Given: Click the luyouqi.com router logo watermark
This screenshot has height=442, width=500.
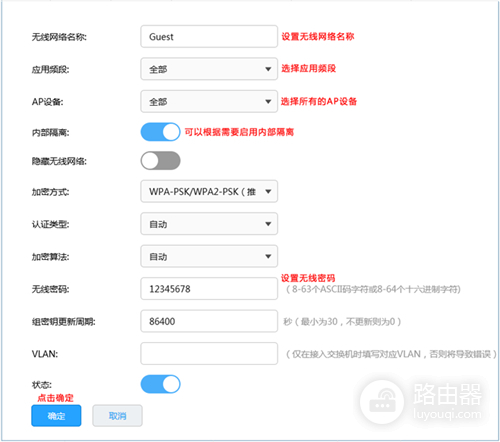Looking at the screenshot, I should 382,402.
